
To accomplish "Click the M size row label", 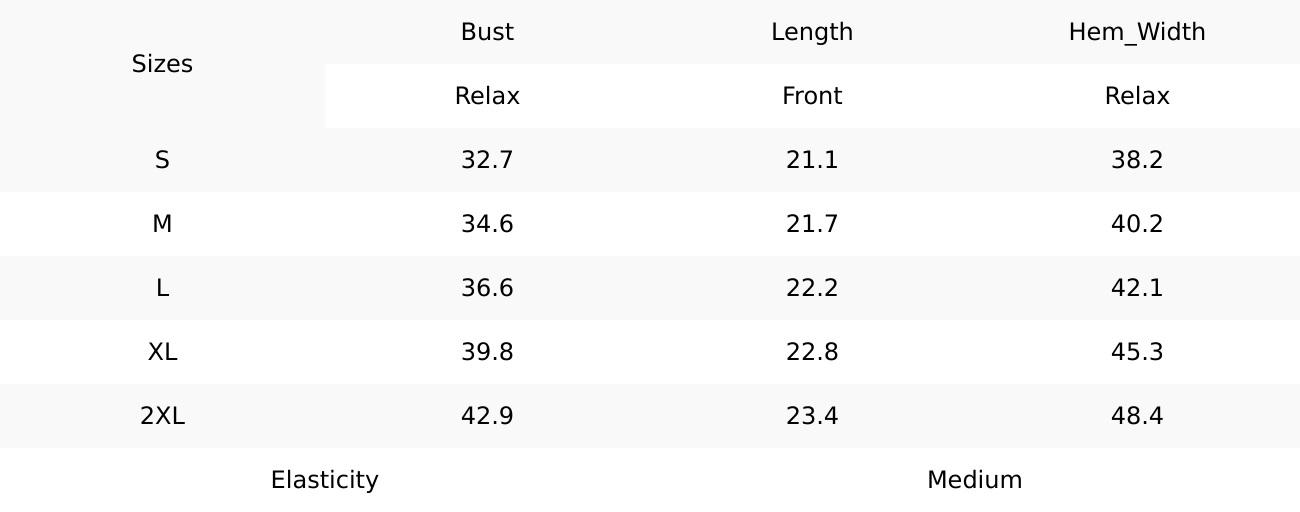I will [162, 224].
